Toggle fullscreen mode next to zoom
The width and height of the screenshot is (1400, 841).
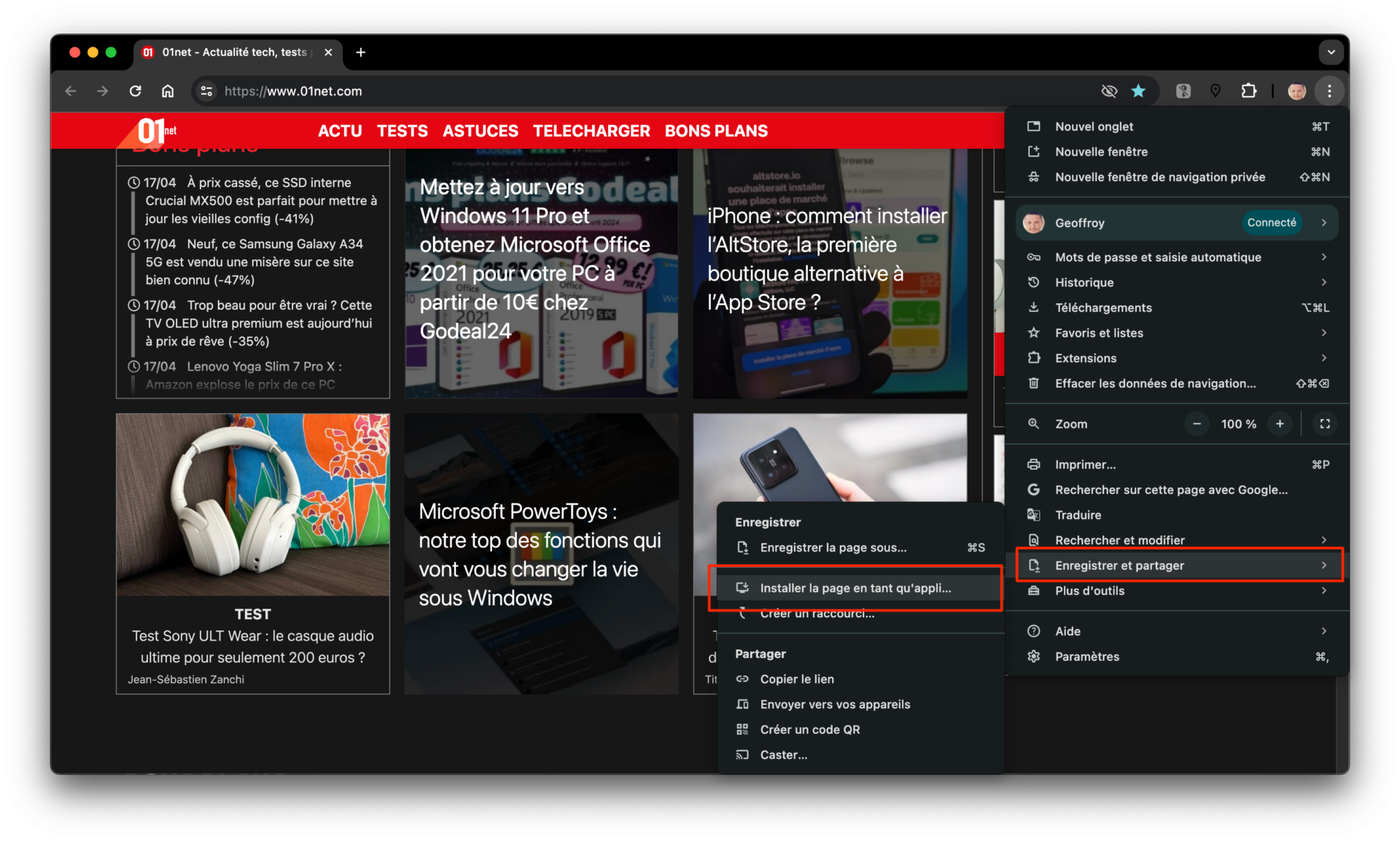[1325, 423]
